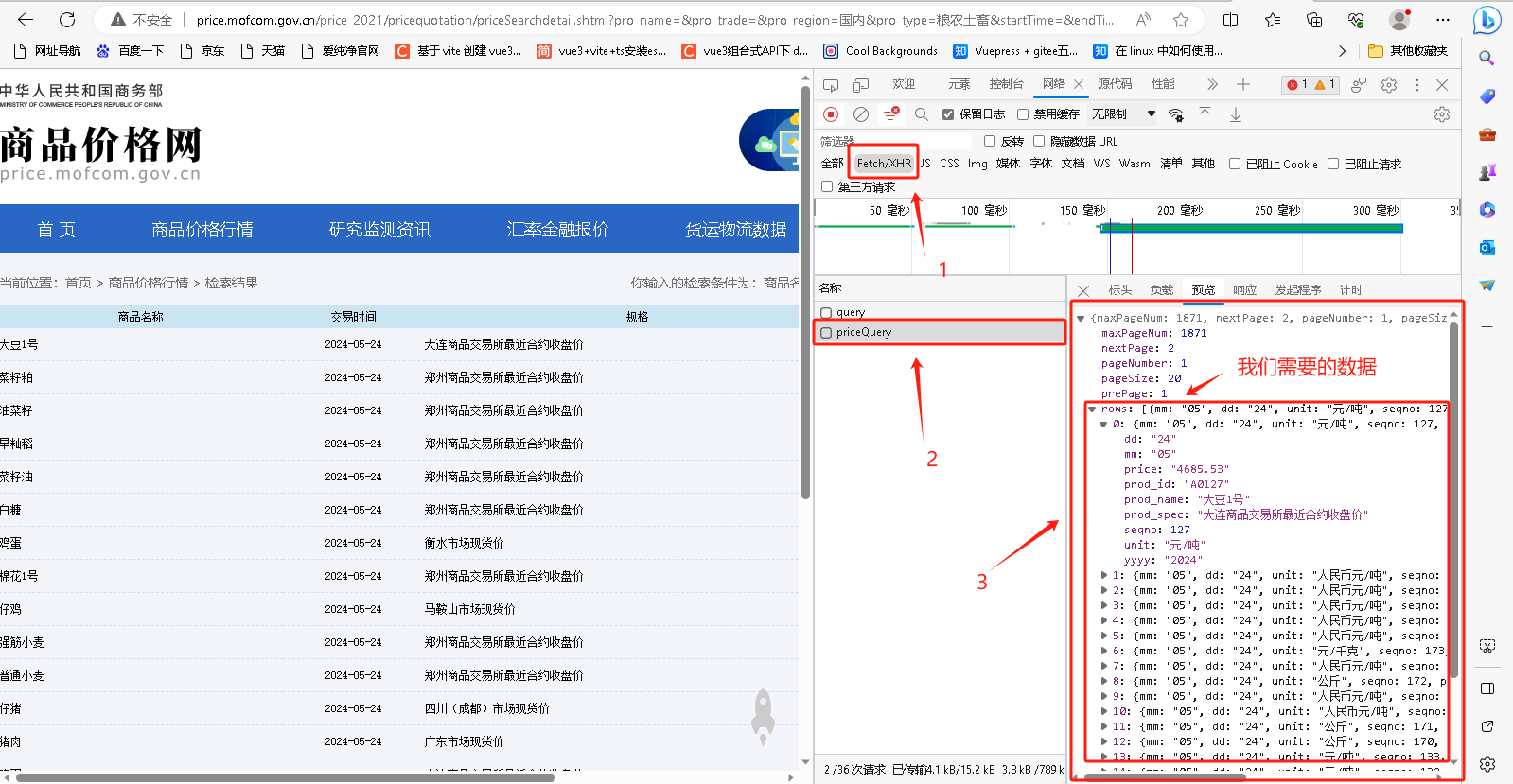The width and height of the screenshot is (1513, 784).
Task: Open 研究监测资讯 nav link
Action: tap(380, 230)
